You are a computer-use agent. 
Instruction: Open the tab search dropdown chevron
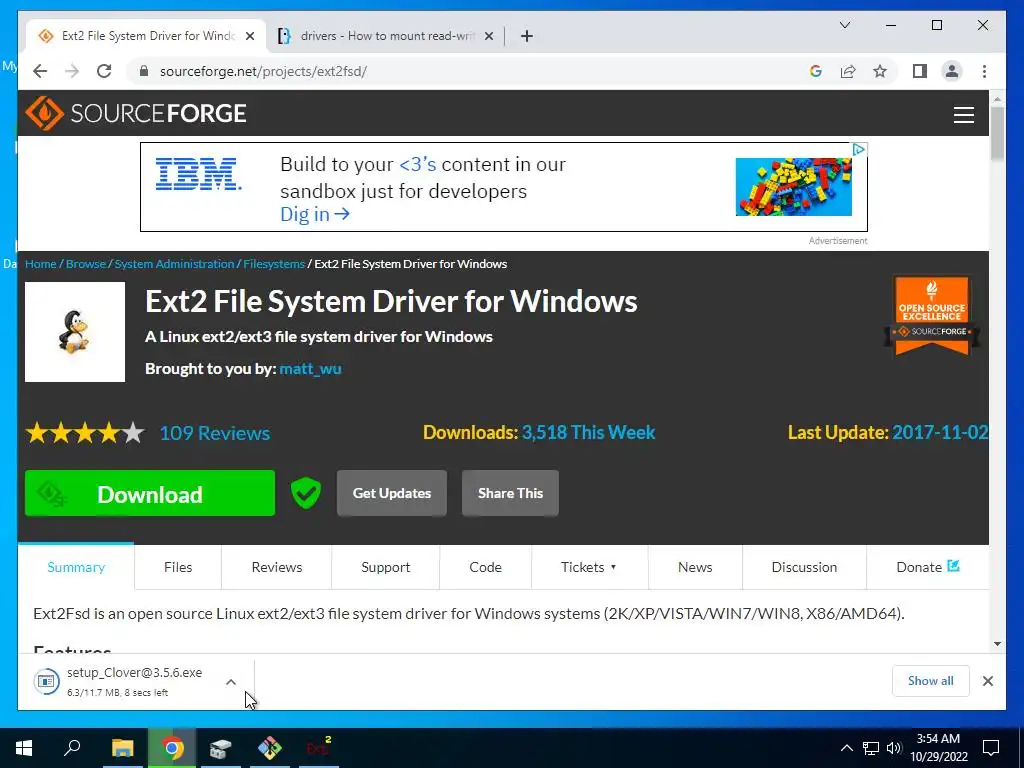(844, 25)
